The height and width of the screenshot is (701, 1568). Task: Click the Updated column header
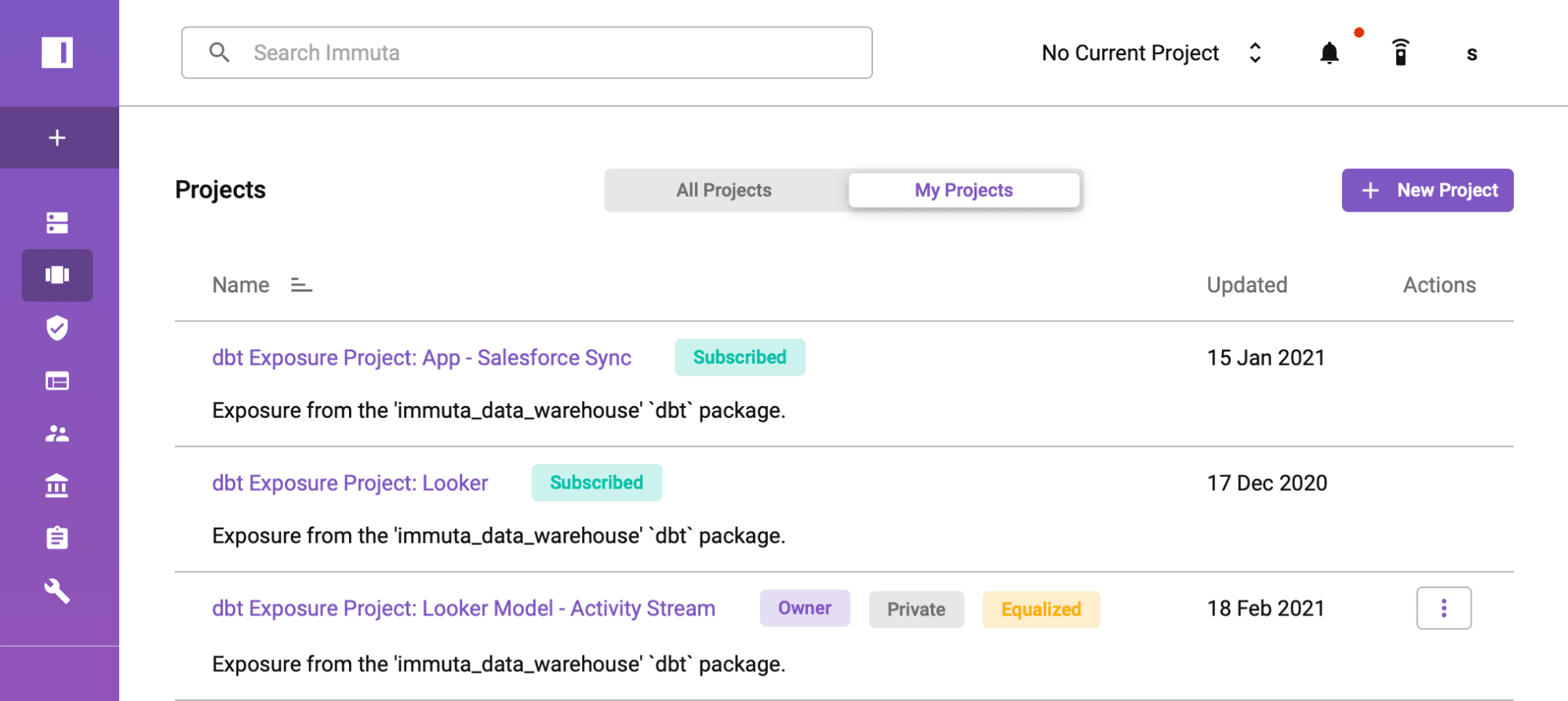click(x=1247, y=285)
